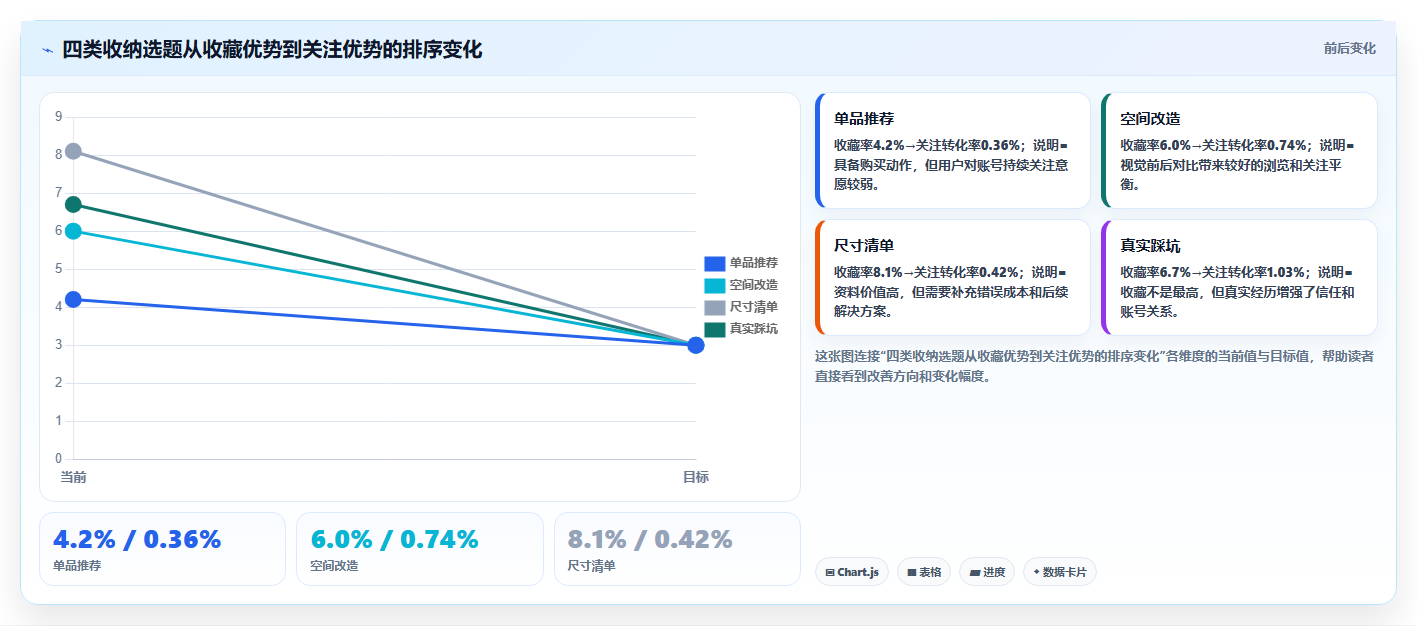The height and width of the screenshot is (626, 1417).
Task: Click the merged data point at 目标
Action: coord(696,345)
